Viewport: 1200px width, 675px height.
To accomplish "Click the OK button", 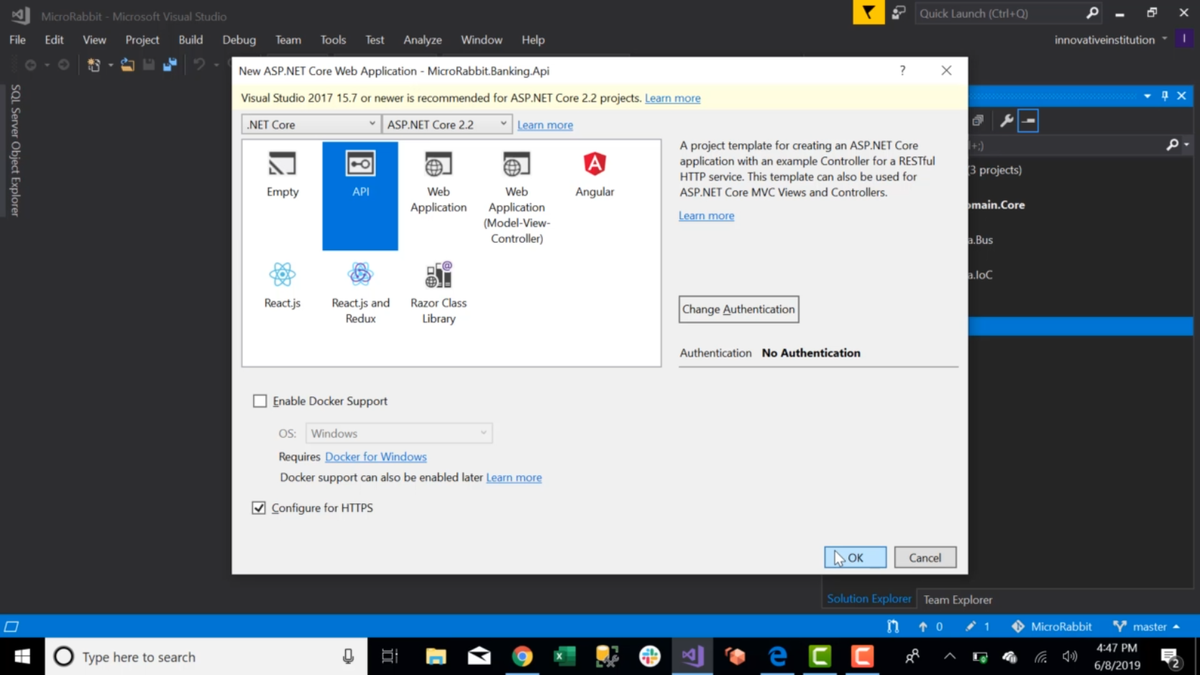I will [855, 558].
